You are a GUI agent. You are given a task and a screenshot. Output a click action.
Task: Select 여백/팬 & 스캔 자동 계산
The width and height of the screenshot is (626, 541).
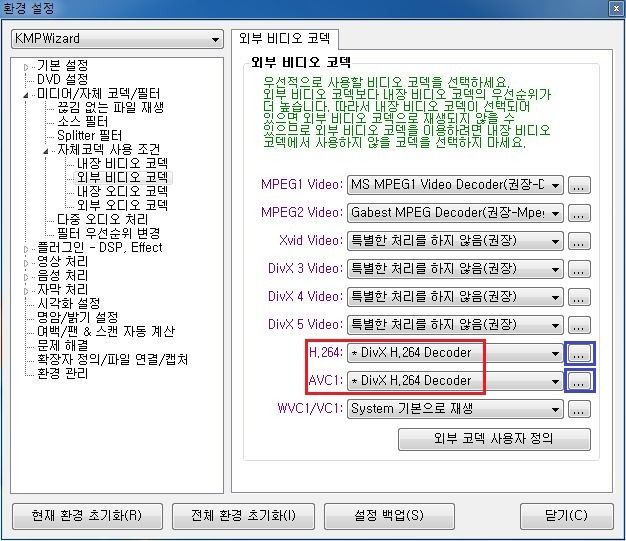pos(106,331)
